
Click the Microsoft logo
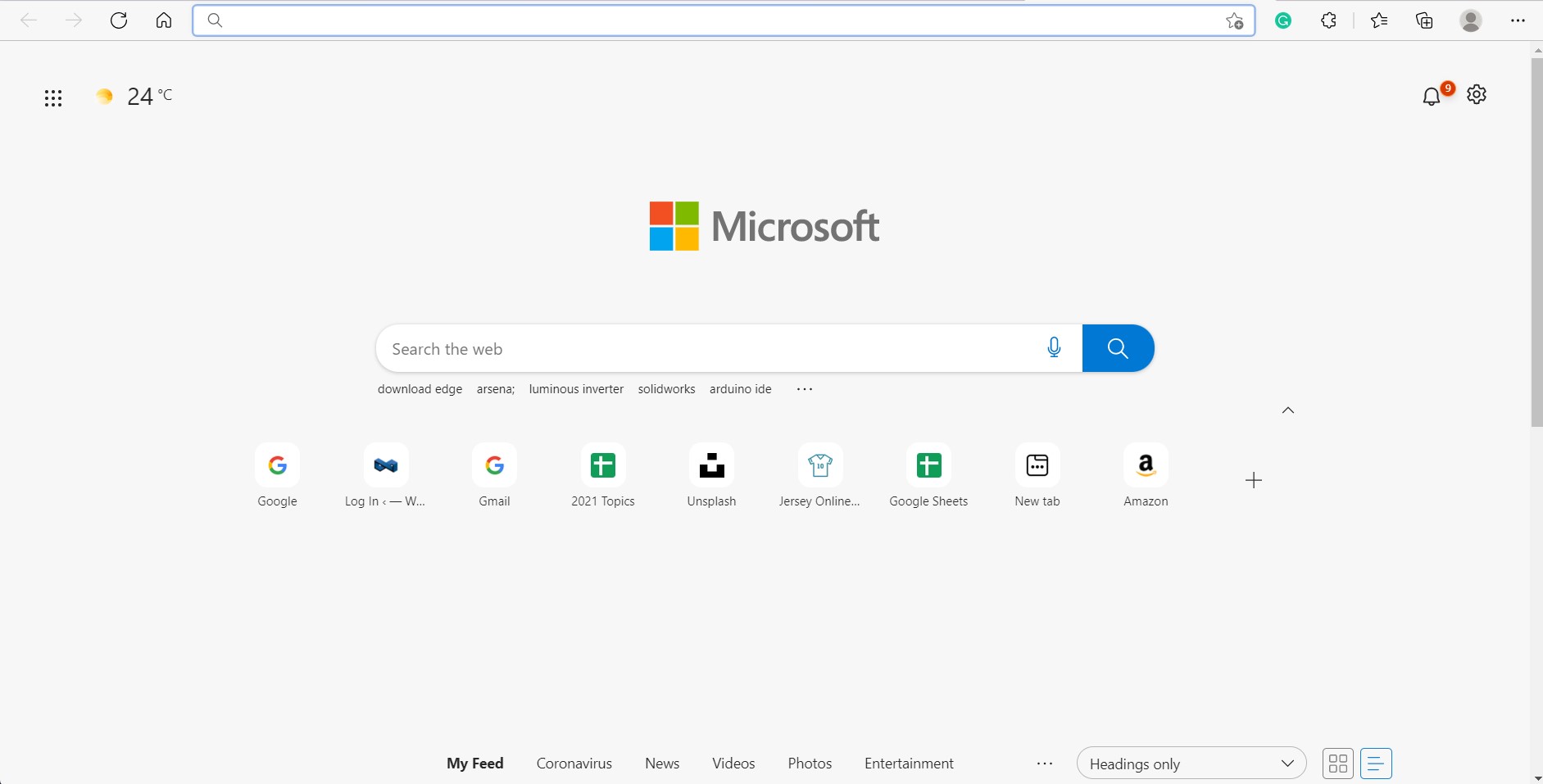pos(764,226)
